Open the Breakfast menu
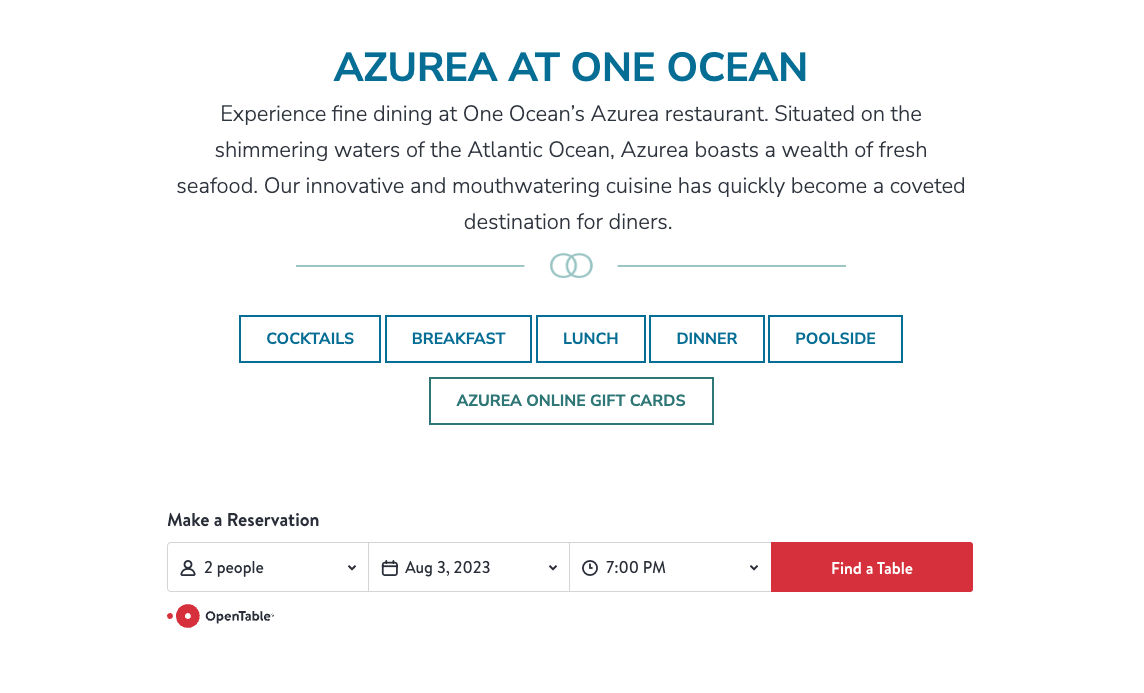Image resolution: width=1144 pixels, height=693 pixels. tap(459, 339)
